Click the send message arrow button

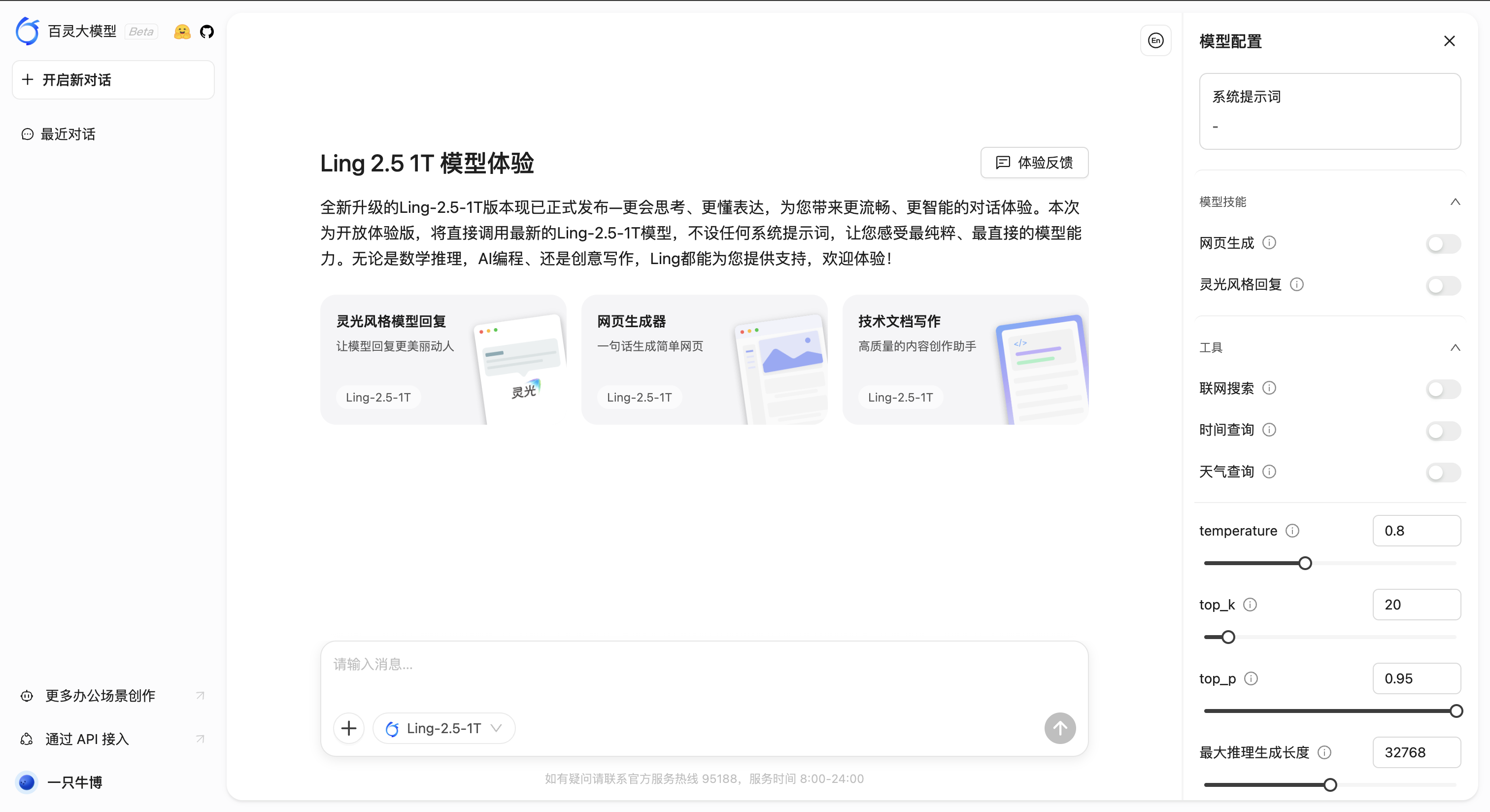point(1060,728)
